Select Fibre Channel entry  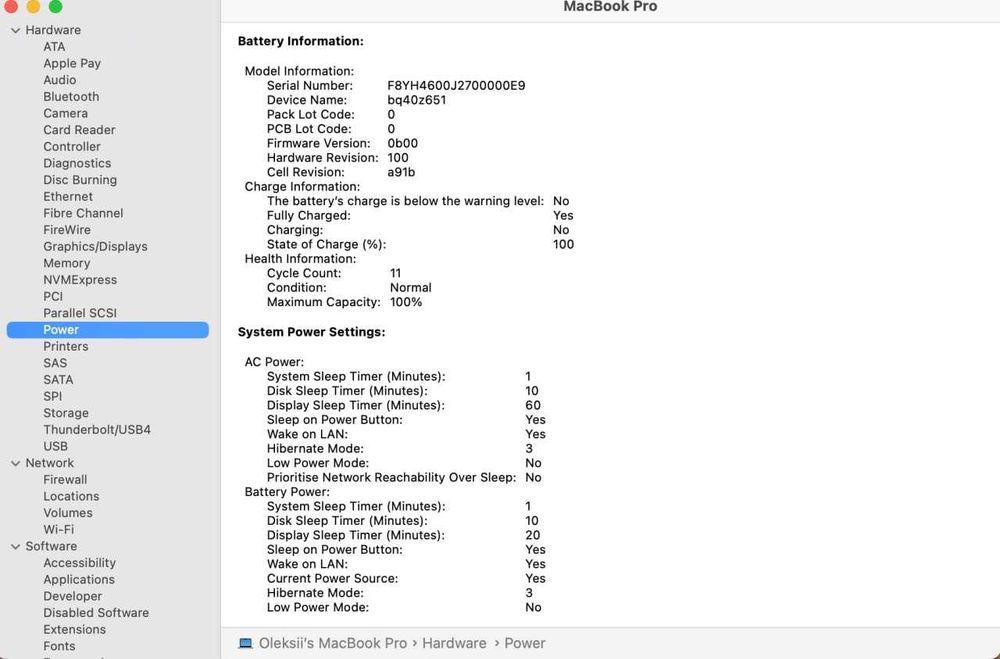pyautogui.click(x=84, y=212)
